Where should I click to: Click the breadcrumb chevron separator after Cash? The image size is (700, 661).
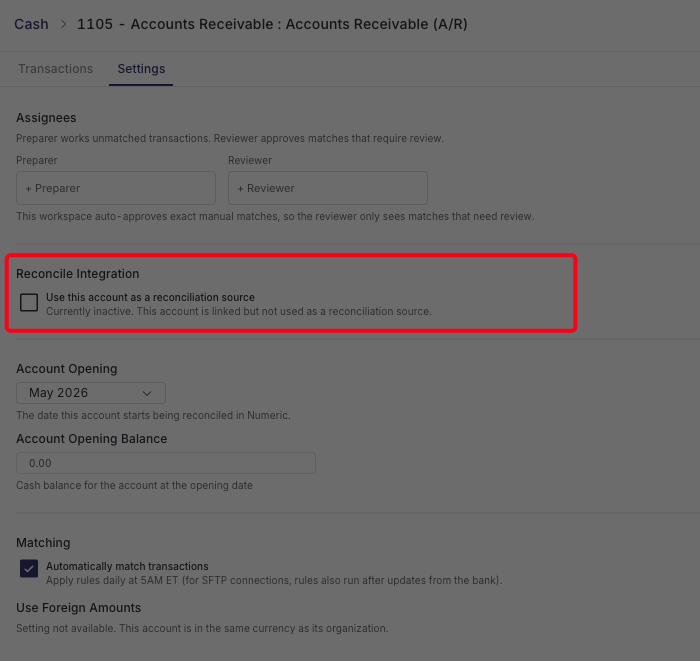click(x=63, y=24)
